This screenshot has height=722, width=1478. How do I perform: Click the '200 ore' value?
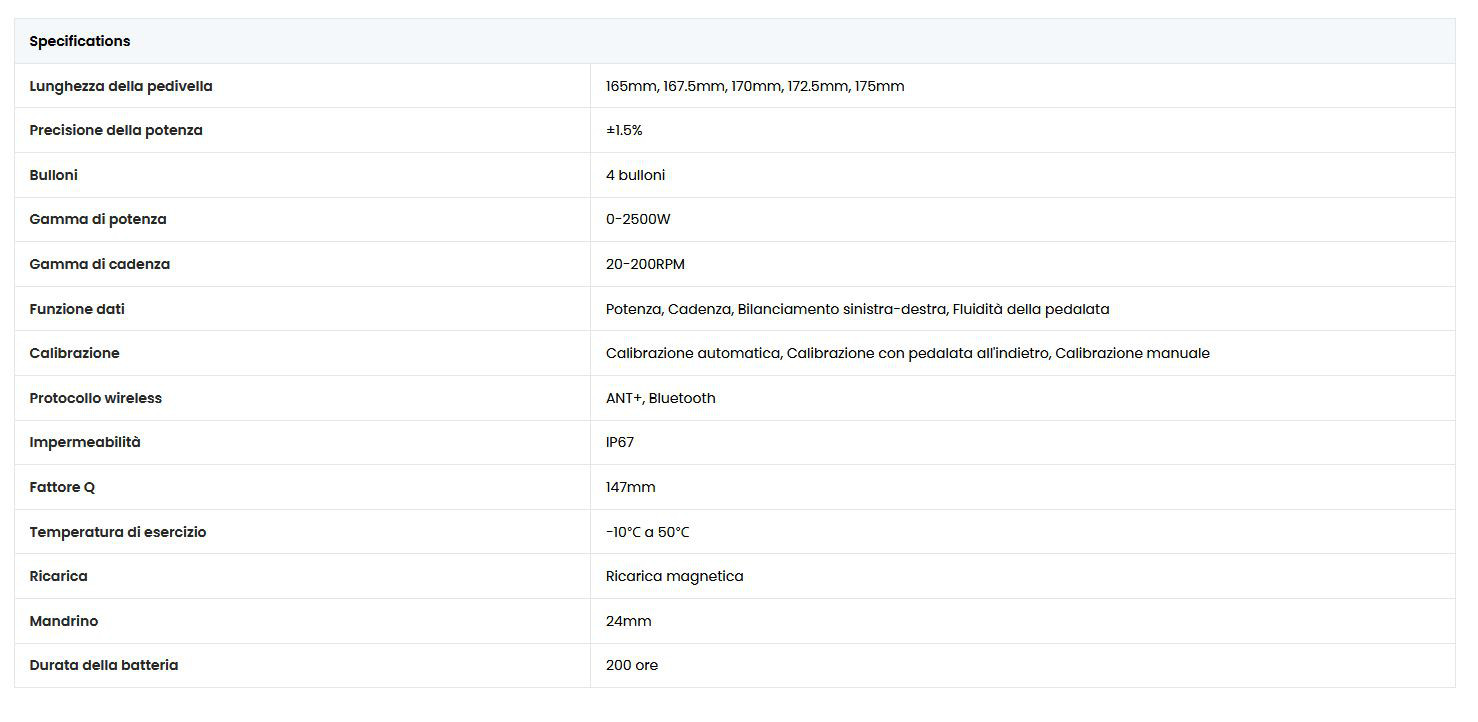point(632,665)
